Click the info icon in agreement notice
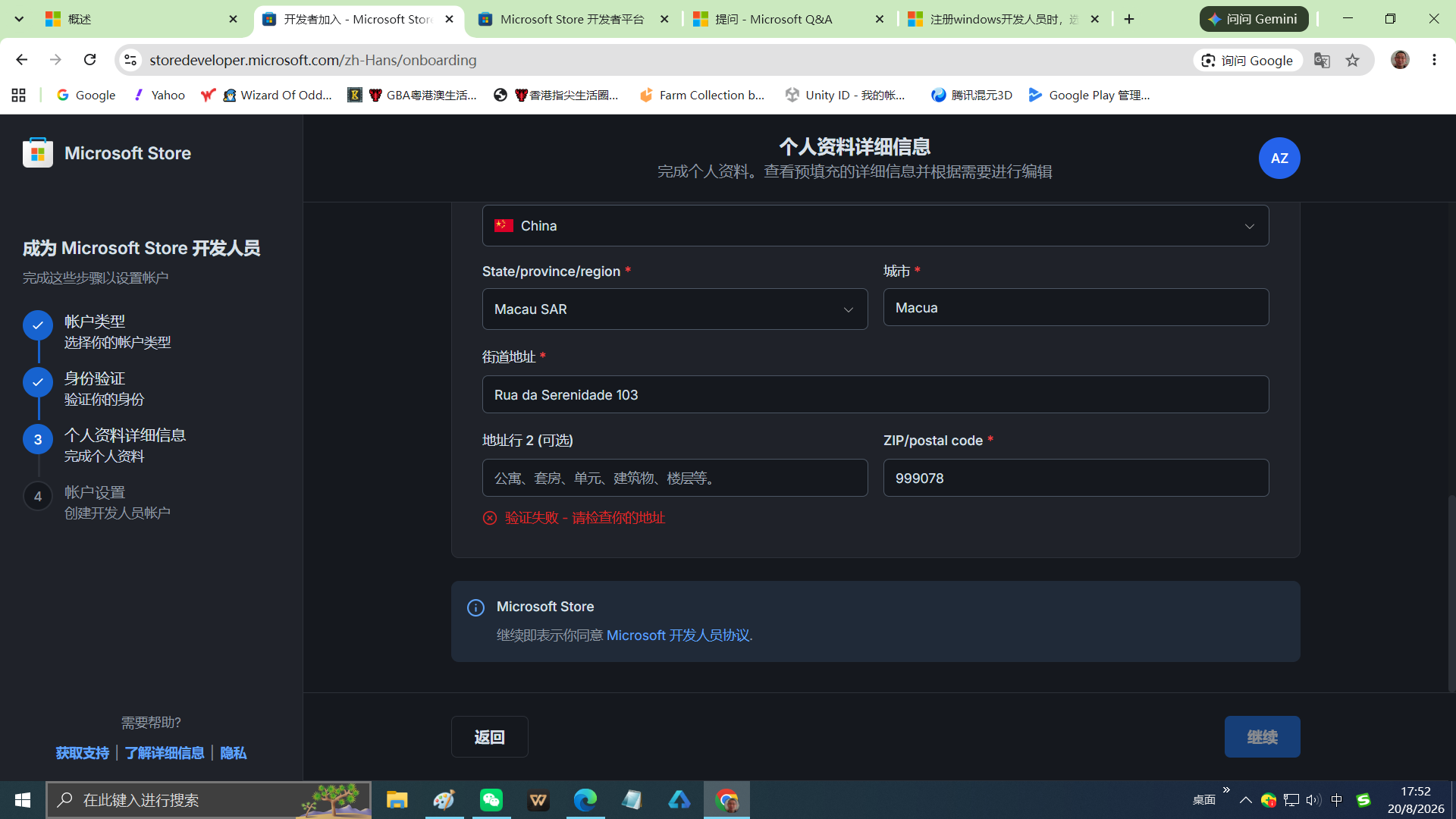 click(x=475, y=607)
